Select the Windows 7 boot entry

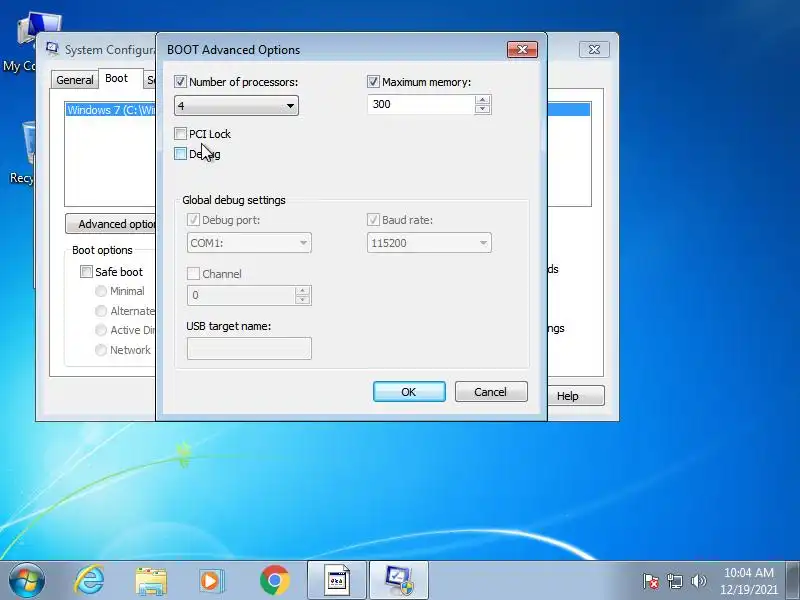[111, 110]
